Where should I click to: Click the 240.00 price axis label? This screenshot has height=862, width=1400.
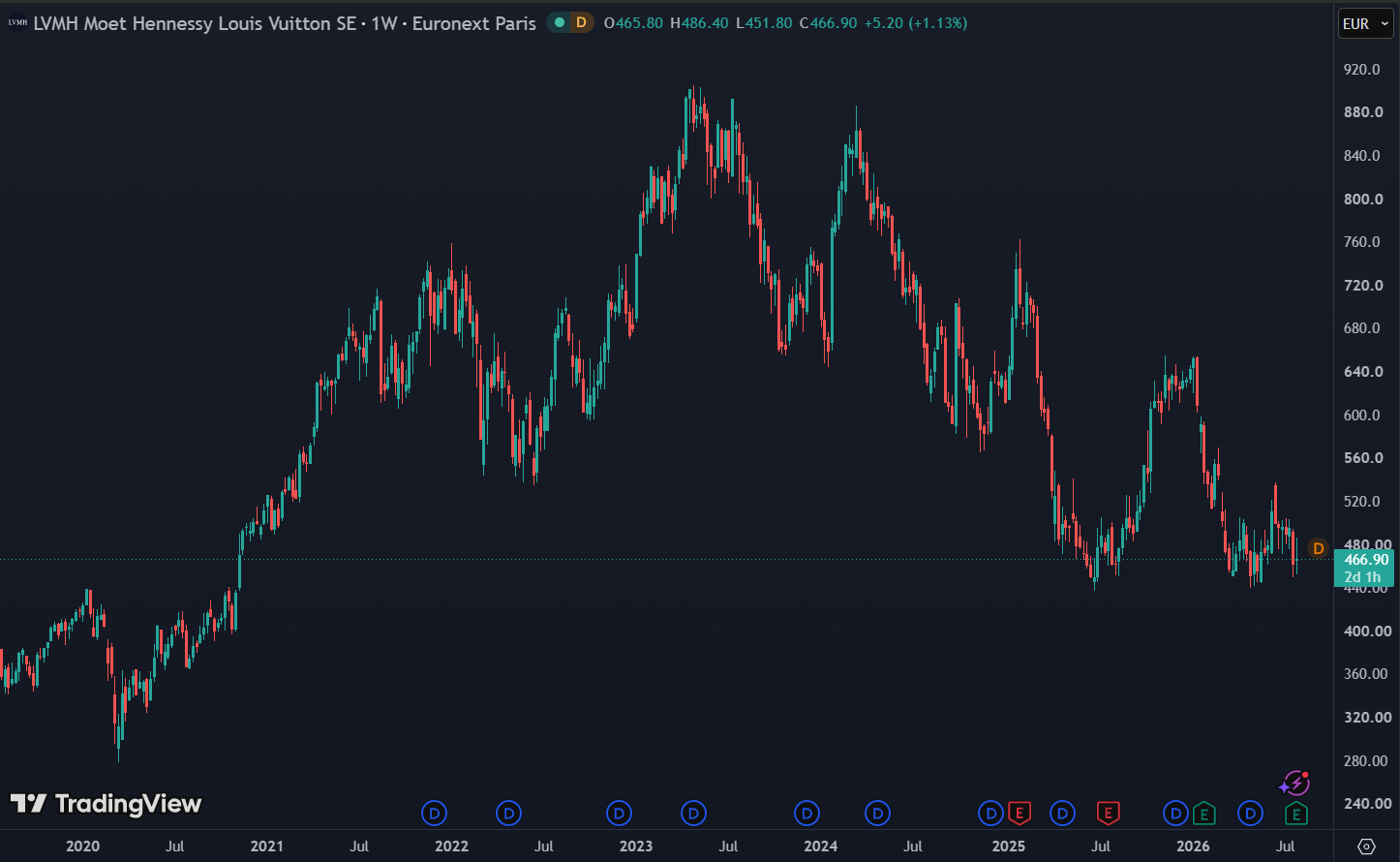tap(1367, 804)
